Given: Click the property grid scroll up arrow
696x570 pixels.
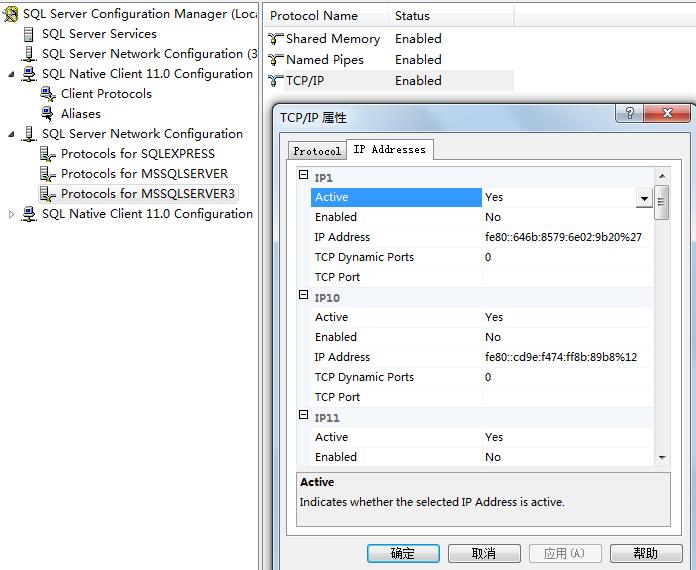Looking at the screenshot, I should pos(662,177).
